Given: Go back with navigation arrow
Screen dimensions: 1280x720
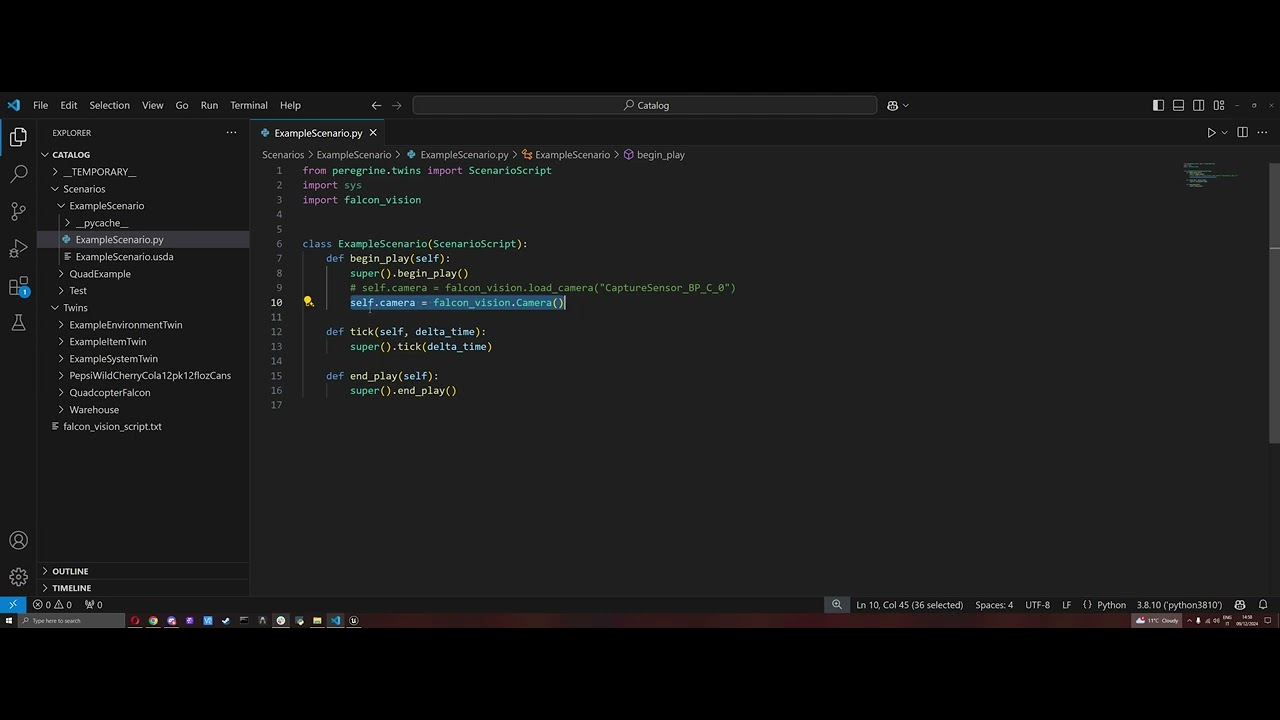Looking at the screenshot, I should (x=376, y=105).
